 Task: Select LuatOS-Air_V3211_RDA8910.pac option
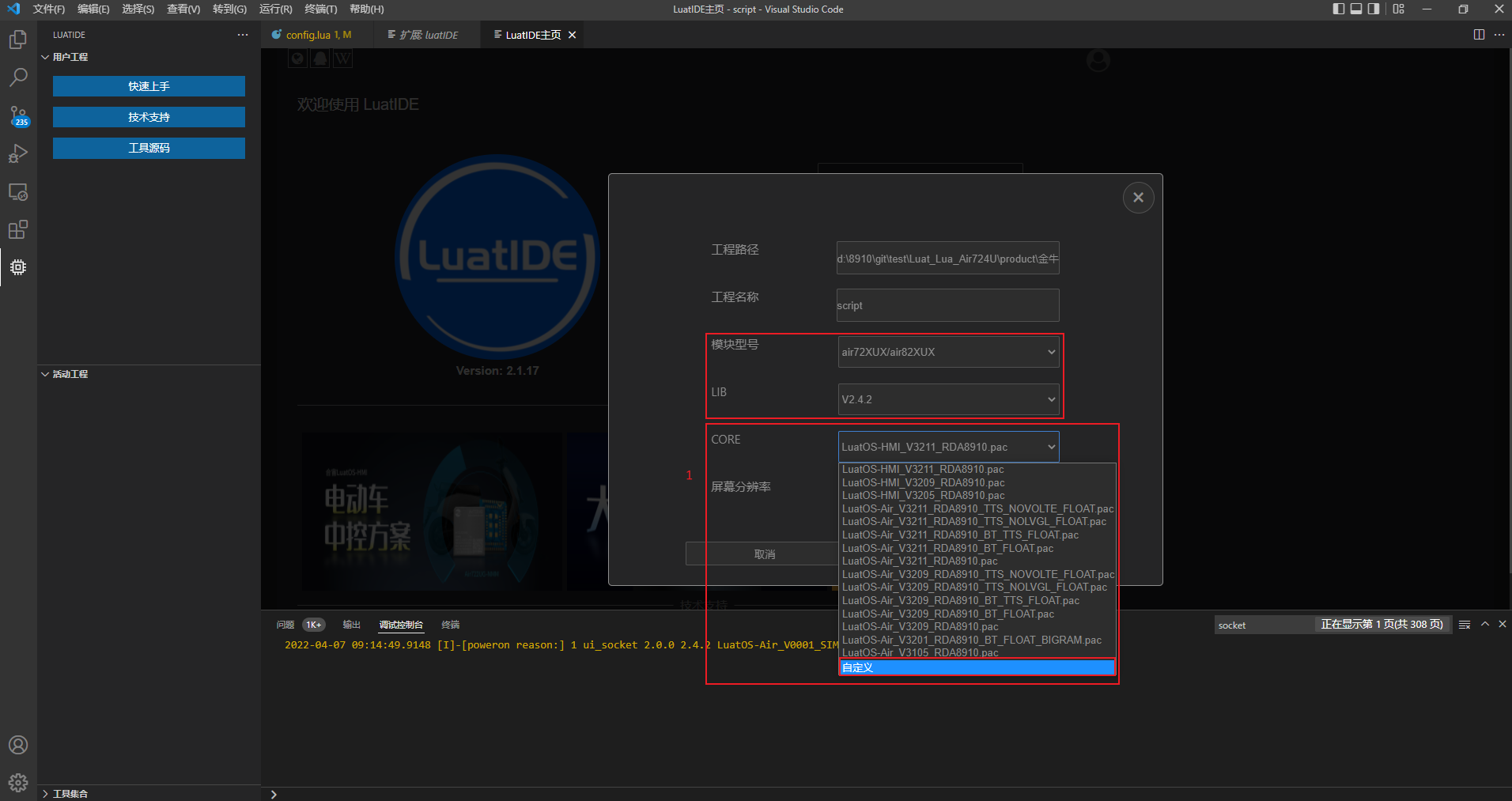coord(977,561)
